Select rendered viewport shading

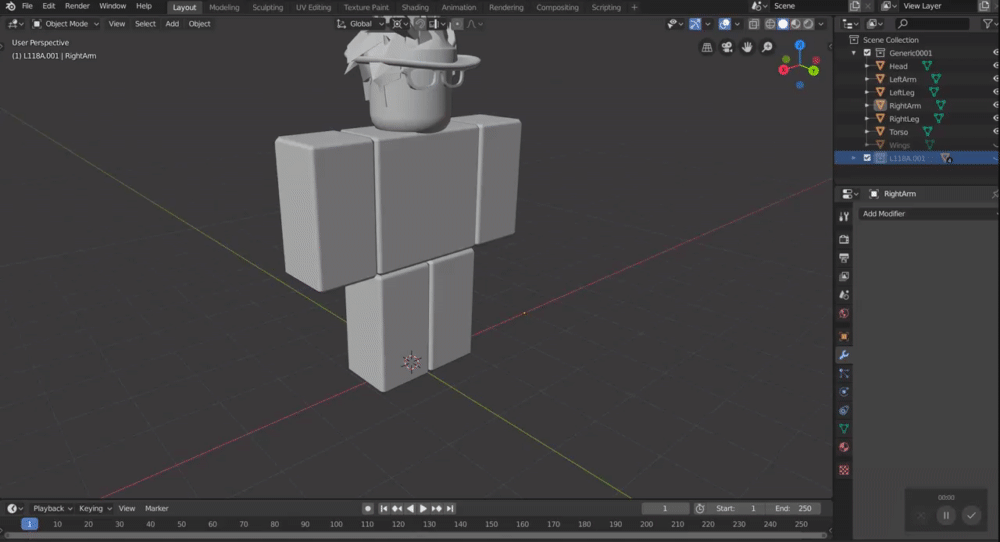coord(808,24)
